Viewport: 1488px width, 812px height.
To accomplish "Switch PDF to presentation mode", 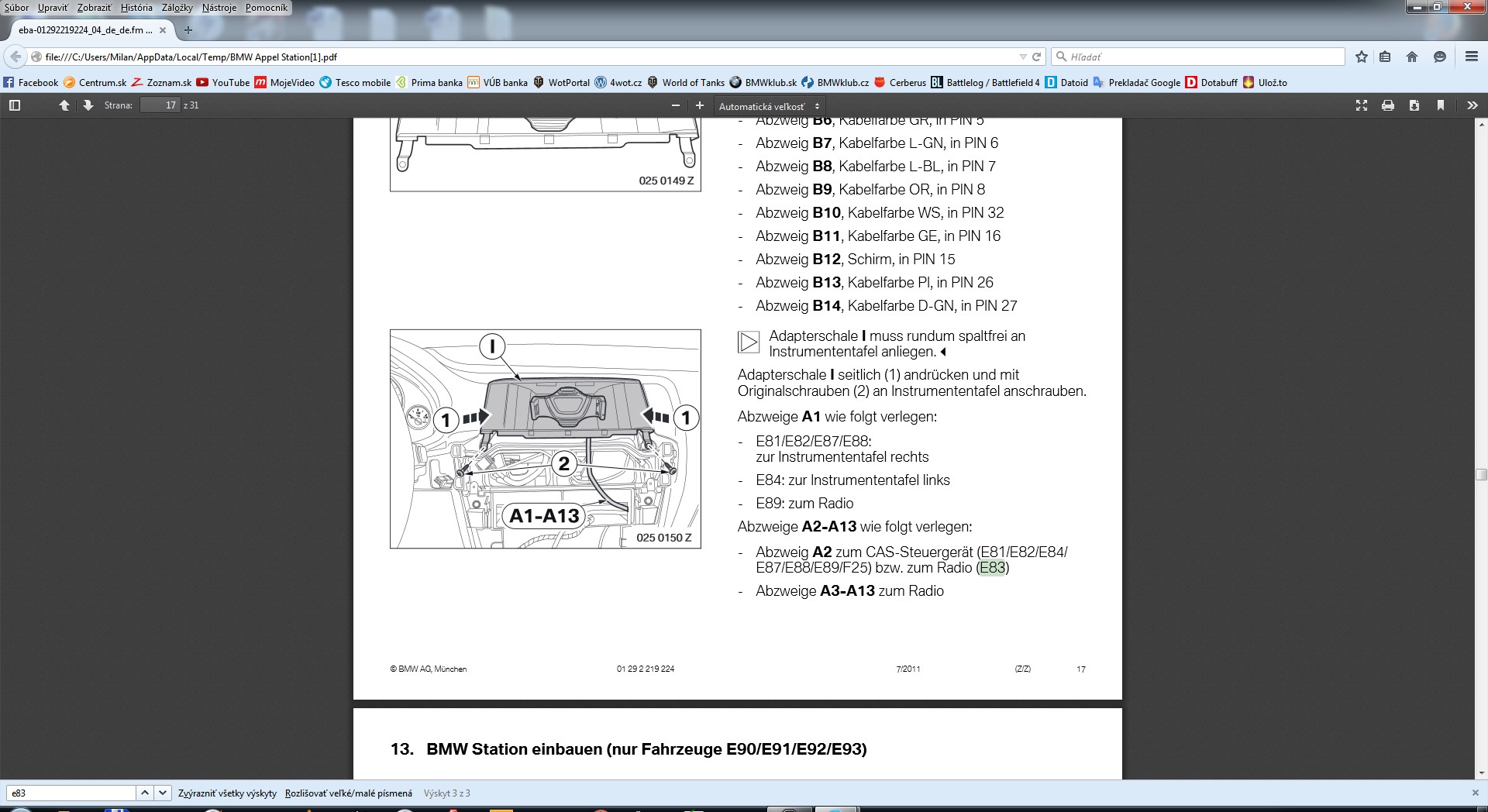I will [x=1362, y=105].
